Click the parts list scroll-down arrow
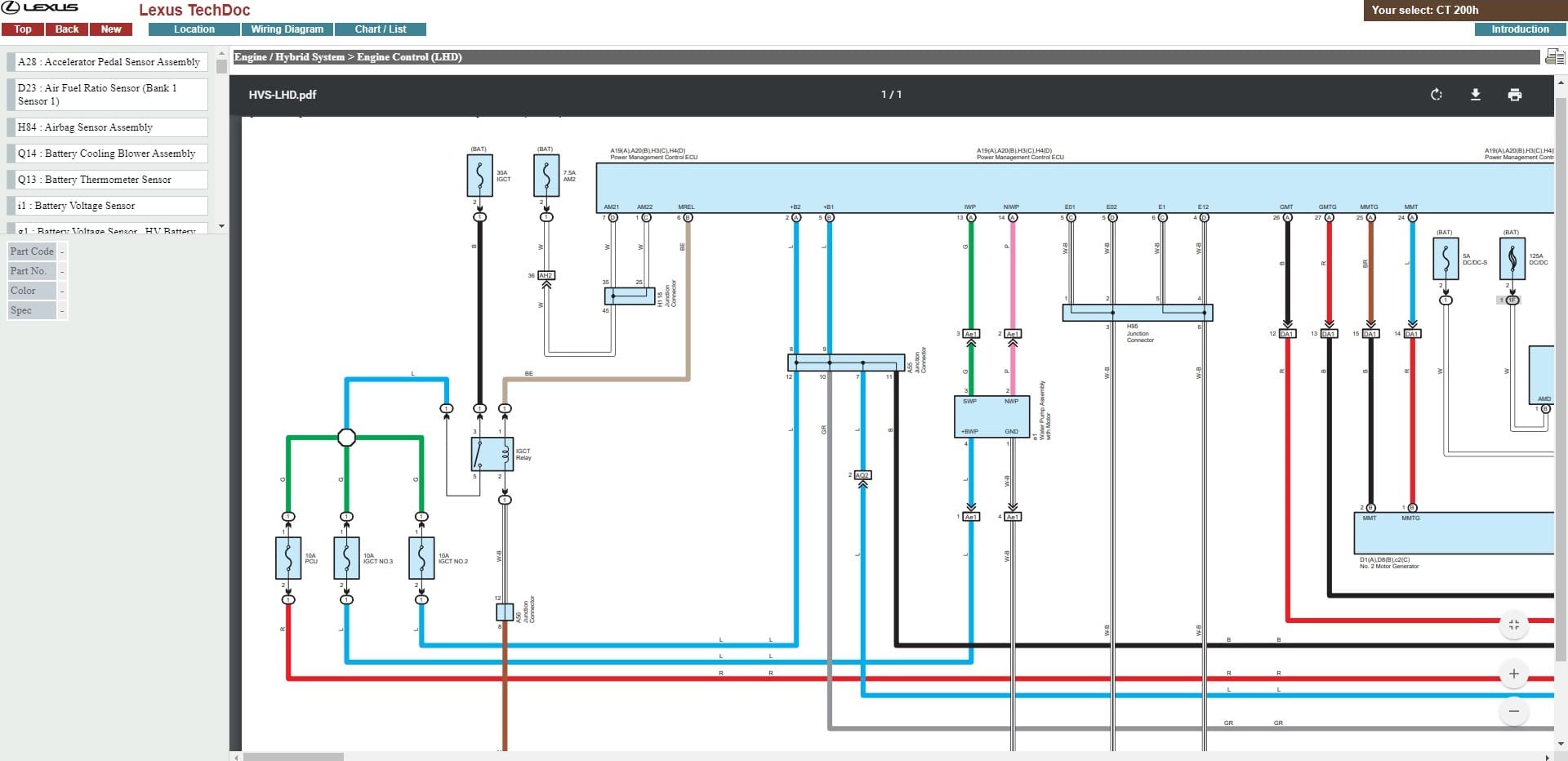 coord(221,226)
